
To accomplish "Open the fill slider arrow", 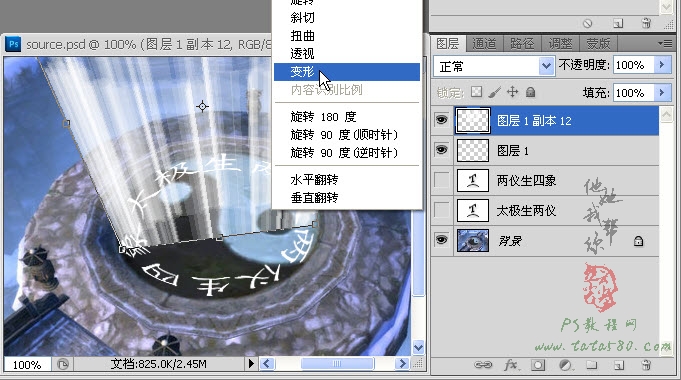I will pos(662,93).
